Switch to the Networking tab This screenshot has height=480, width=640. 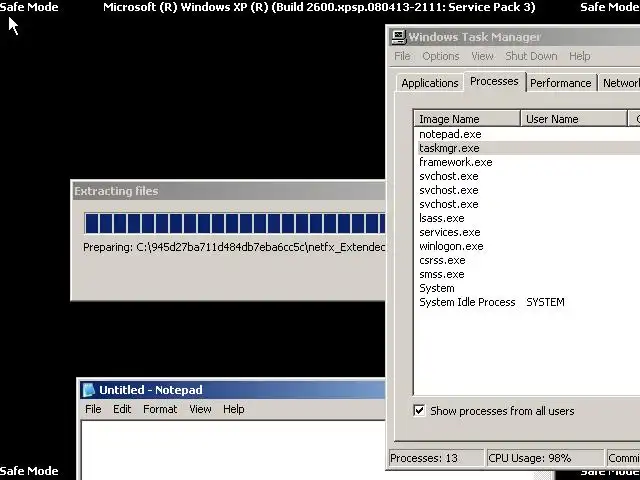point(620,83)
